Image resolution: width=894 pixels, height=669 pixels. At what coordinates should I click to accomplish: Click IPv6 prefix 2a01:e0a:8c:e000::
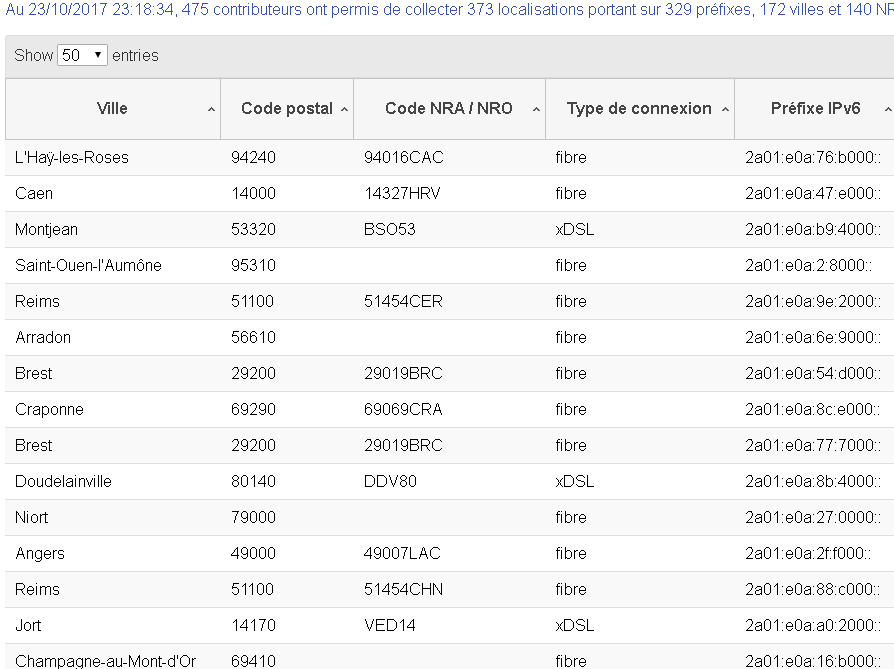pos(813,409)
